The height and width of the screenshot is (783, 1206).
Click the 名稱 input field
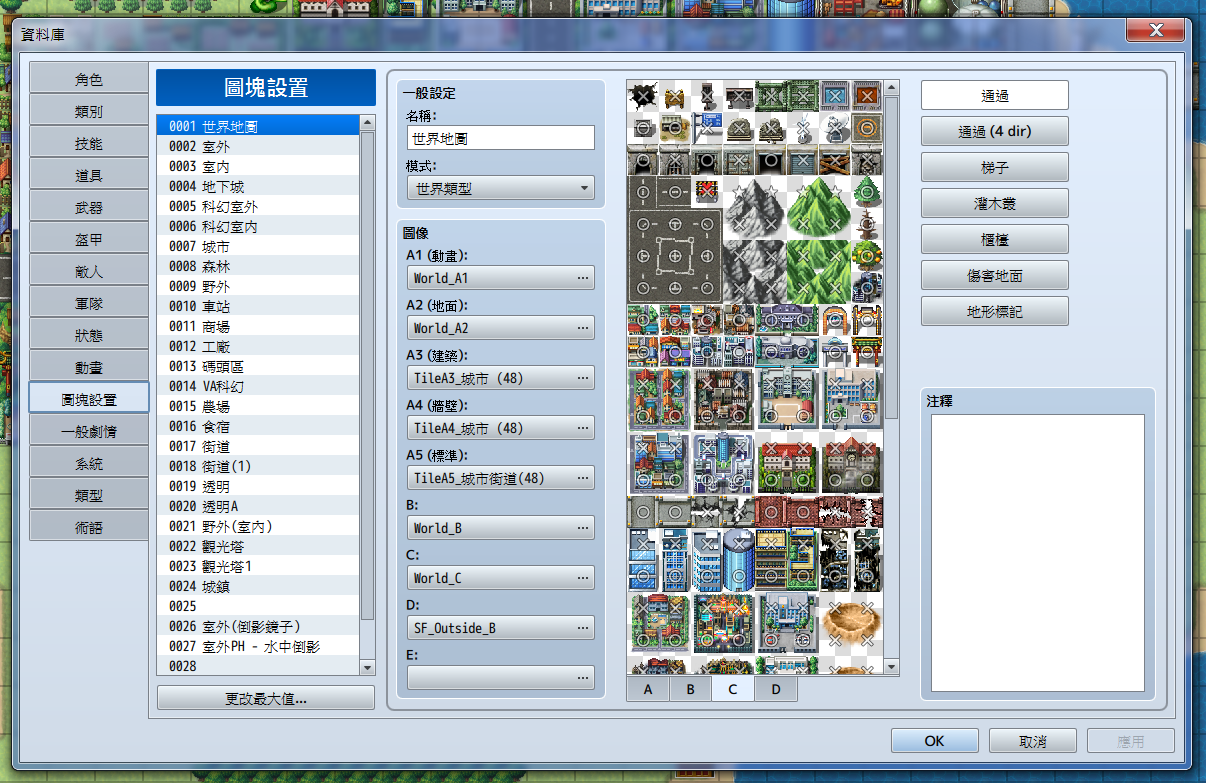point(501,138)
